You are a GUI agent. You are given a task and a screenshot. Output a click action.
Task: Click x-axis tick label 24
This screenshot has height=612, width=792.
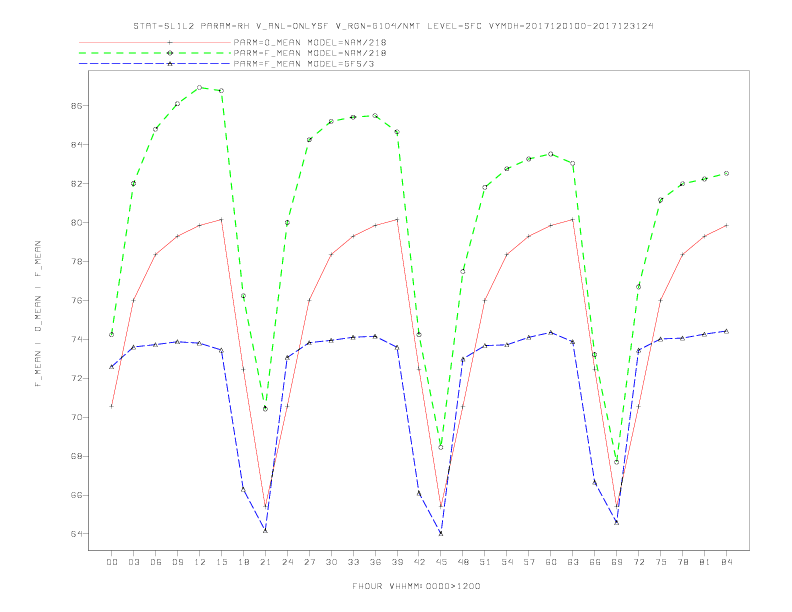(x=287, y=562)
